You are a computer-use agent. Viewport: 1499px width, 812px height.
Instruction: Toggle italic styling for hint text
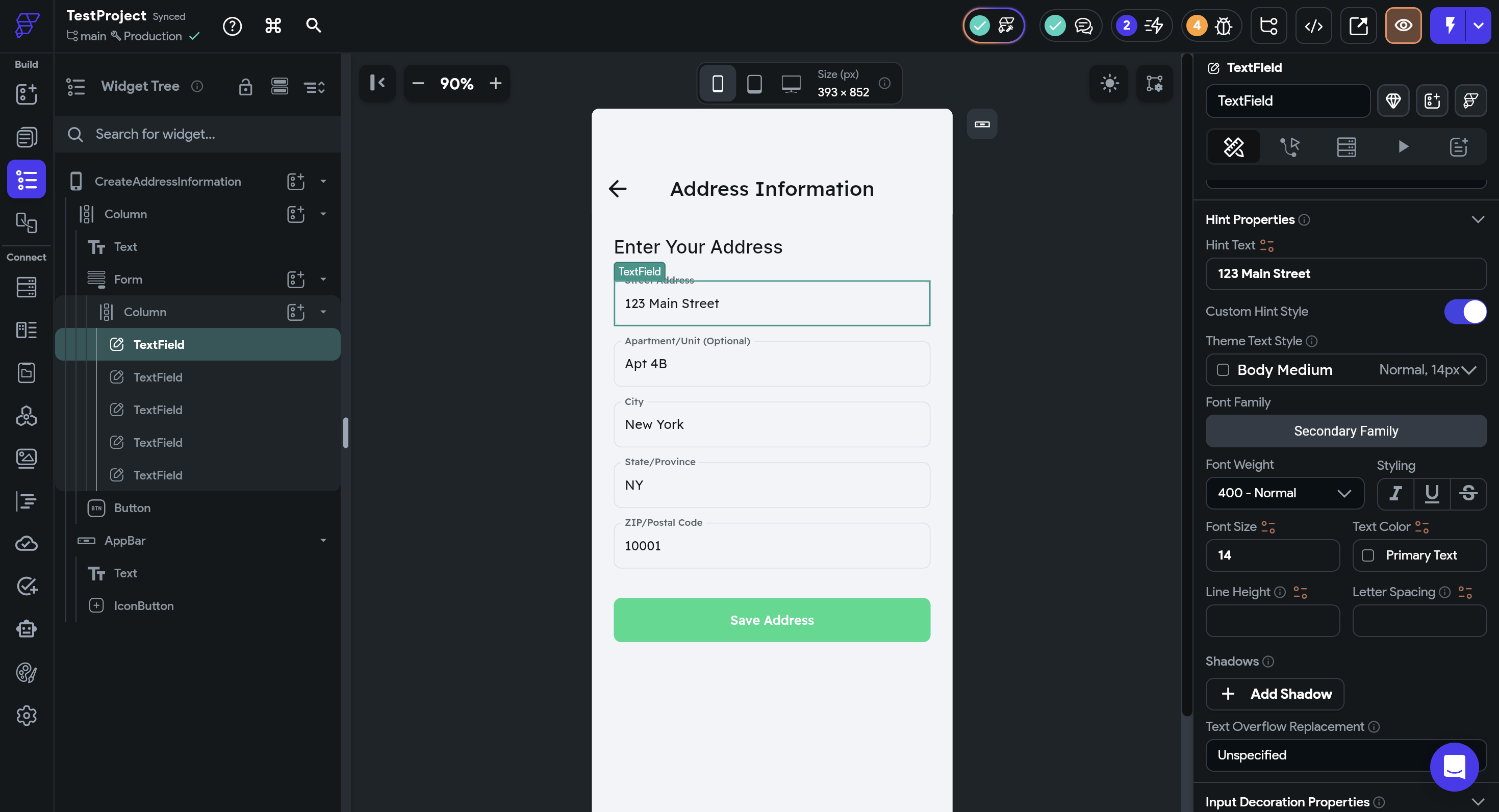point(1395,494)
